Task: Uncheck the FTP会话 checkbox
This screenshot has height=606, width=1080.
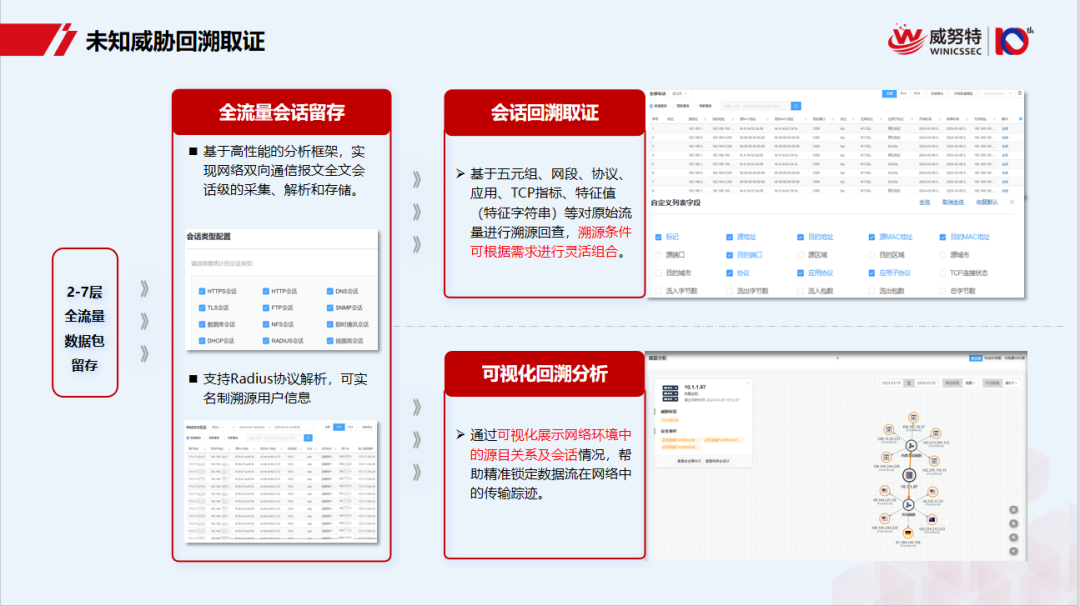Action: point(266,308)
